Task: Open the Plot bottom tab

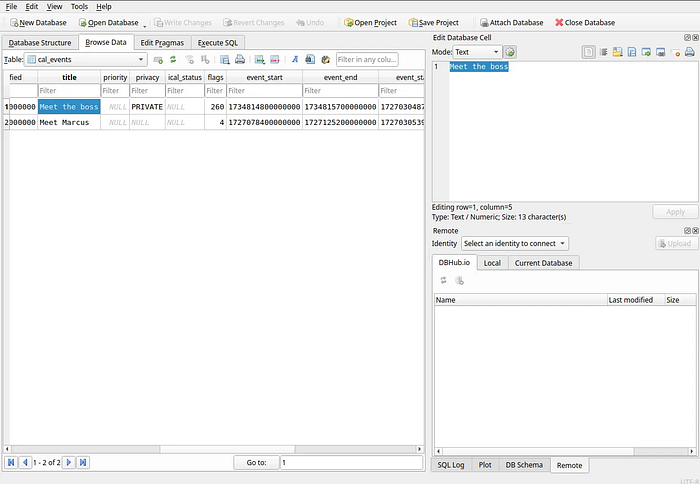Action: pos(485,465)
